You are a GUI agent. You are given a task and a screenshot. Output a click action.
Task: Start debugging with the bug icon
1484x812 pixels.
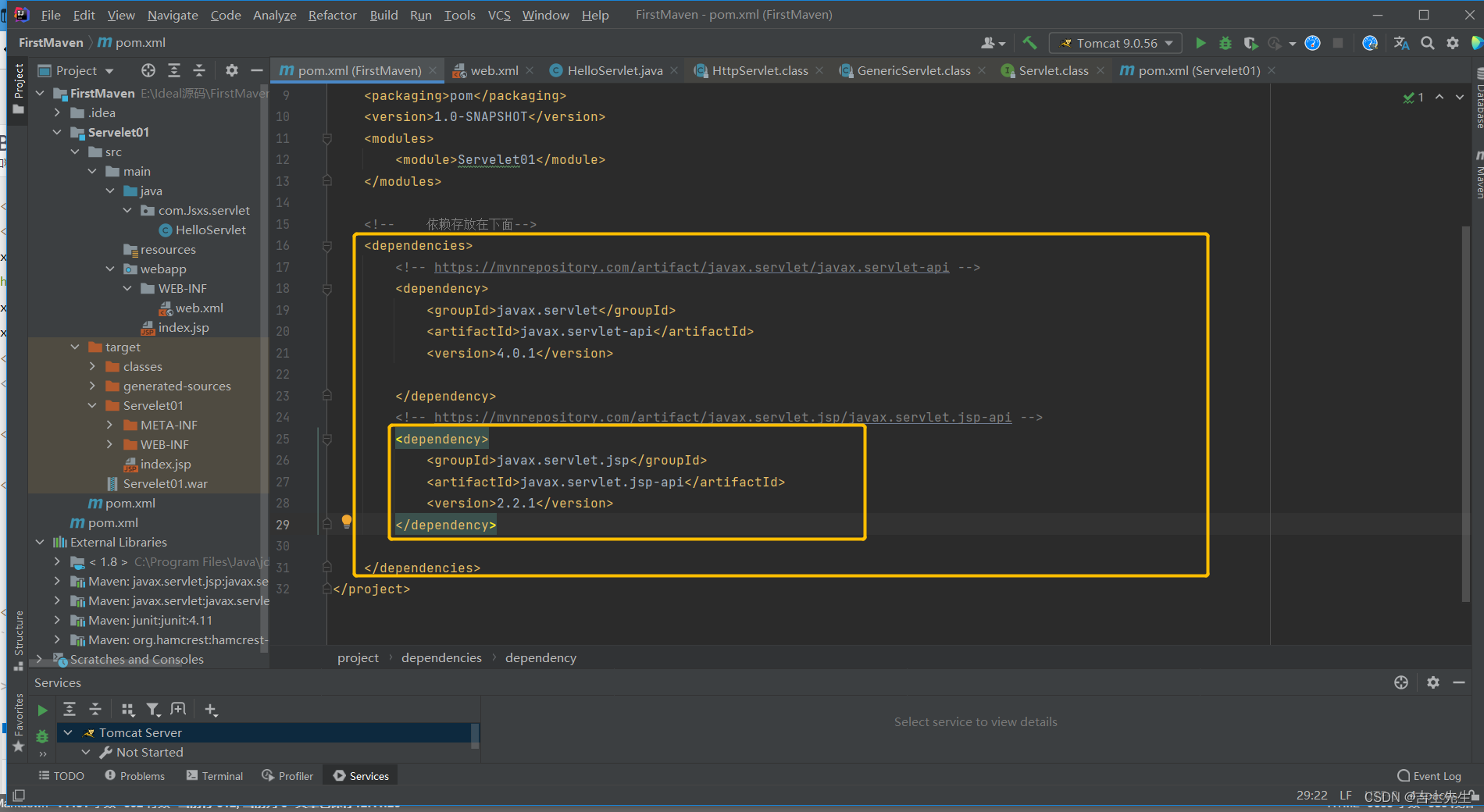click(x=1225, y=43)
